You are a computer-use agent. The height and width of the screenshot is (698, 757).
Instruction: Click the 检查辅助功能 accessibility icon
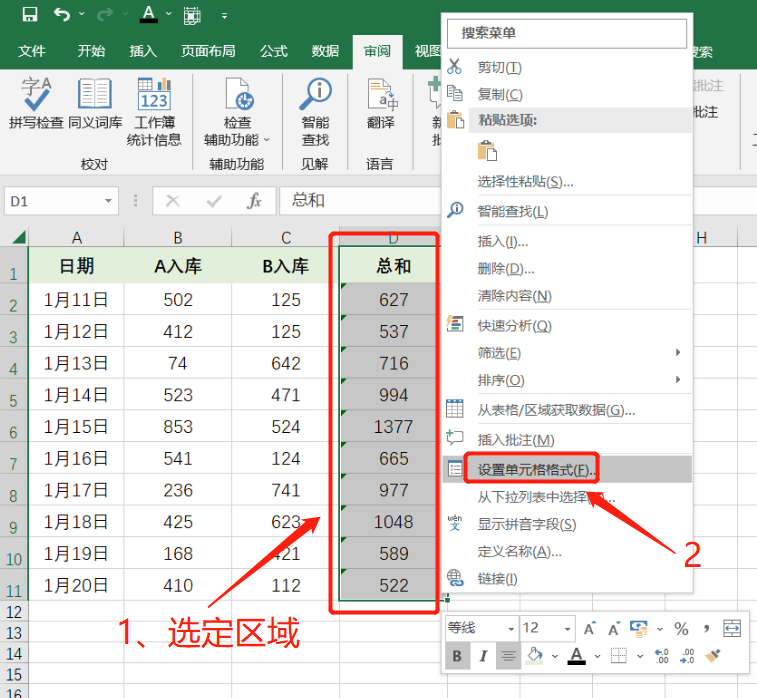click(237, 95)
